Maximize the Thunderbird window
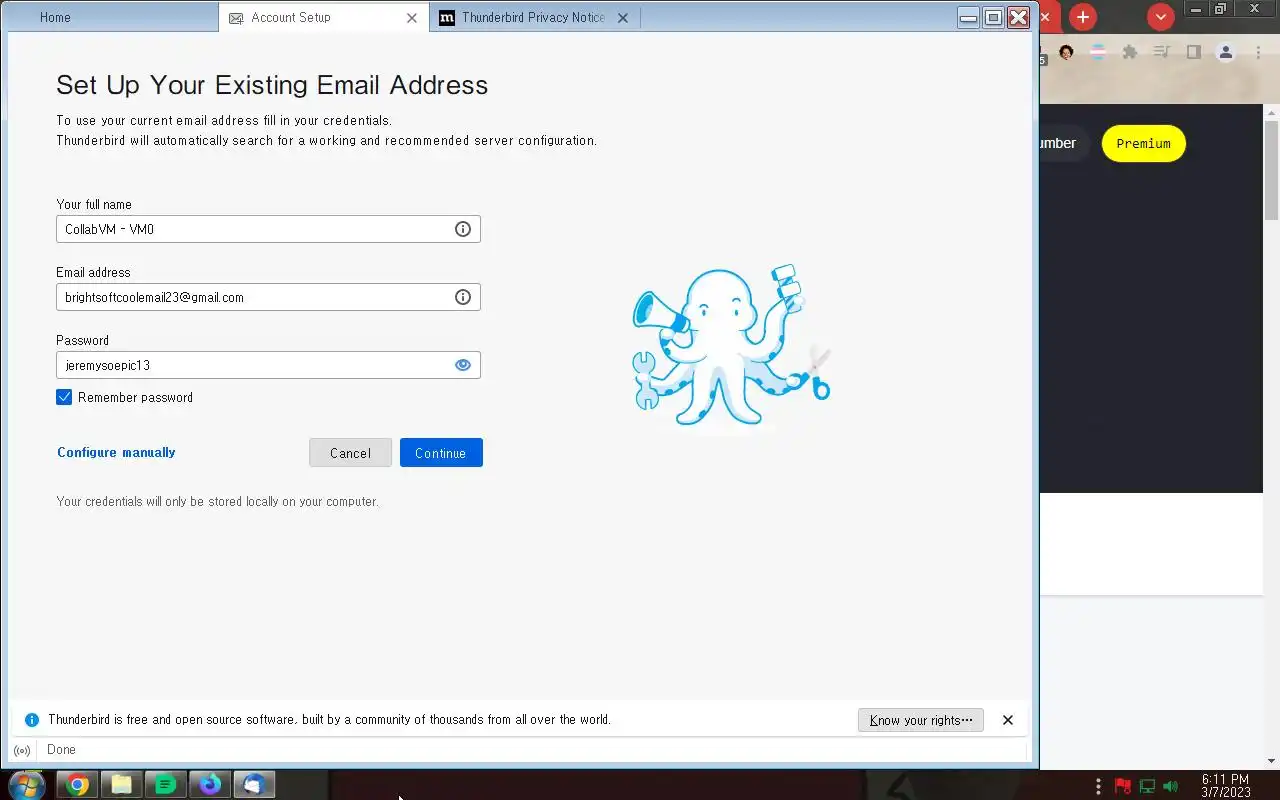The height and width of the screenshot is (800, 1280). (x=993, y=17)
